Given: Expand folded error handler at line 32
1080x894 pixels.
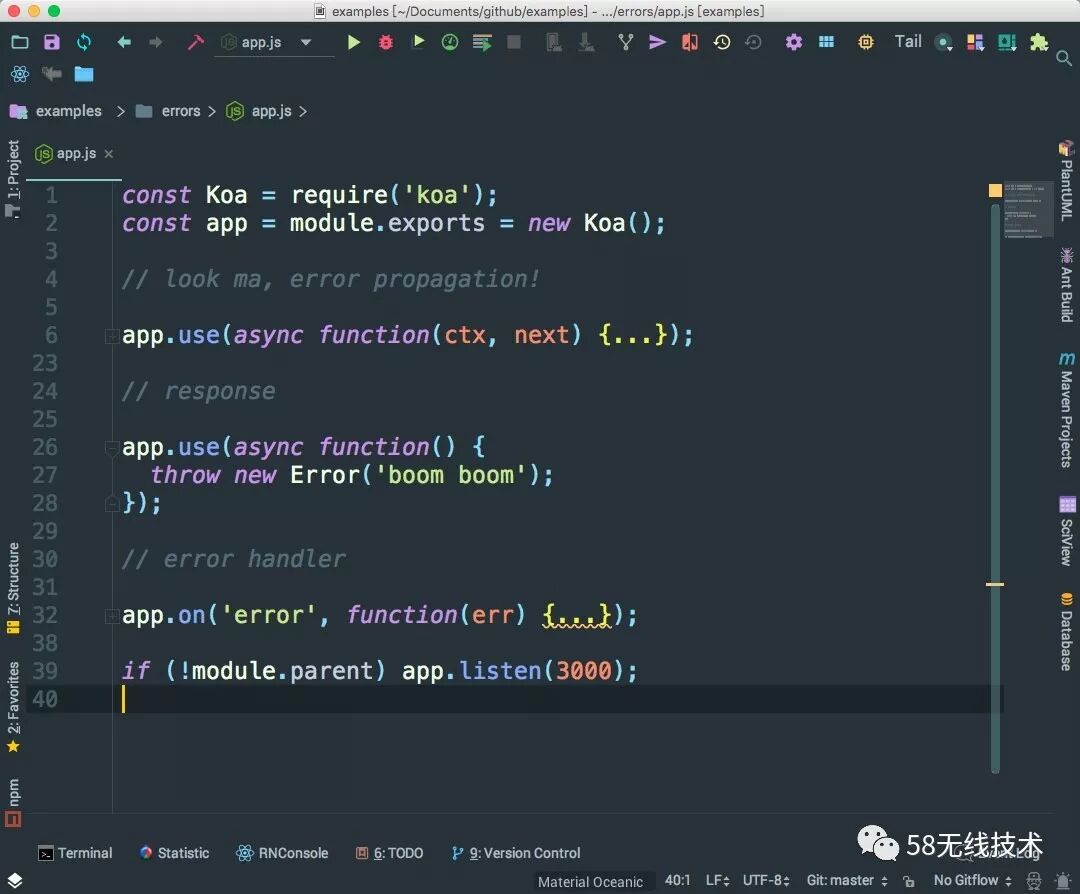Looking at the screenshot, I should pyautogui.click(x=111, y=616).
